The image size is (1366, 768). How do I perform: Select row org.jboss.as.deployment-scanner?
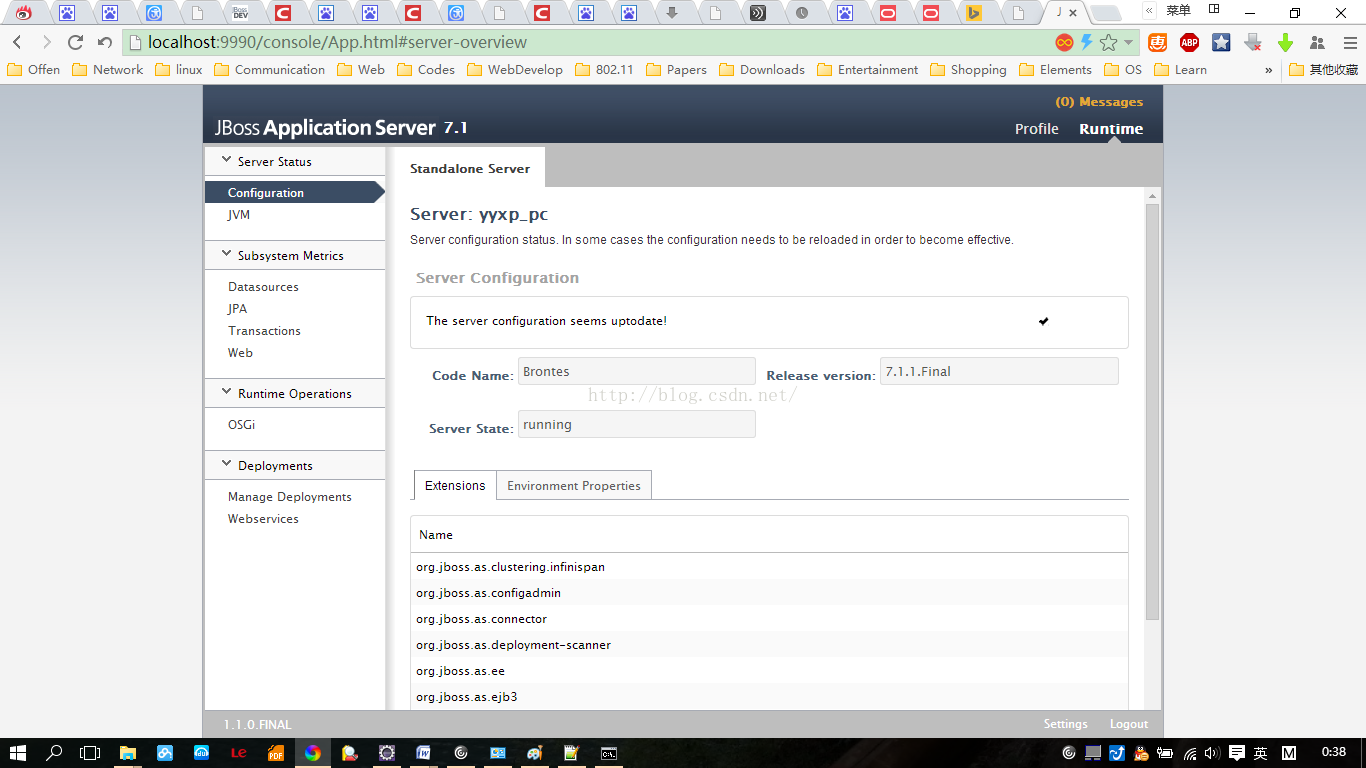tap(769, 644)
